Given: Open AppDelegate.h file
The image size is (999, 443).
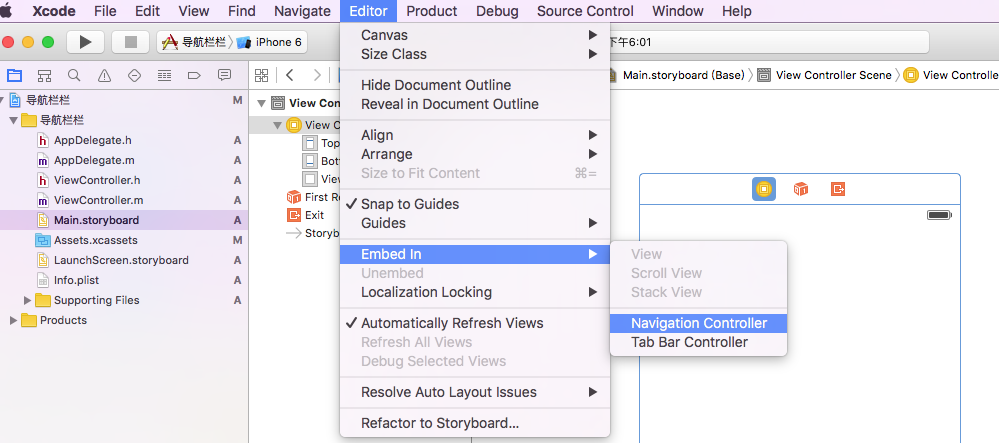Looking at the screenshot, I should tap(92, 140).
